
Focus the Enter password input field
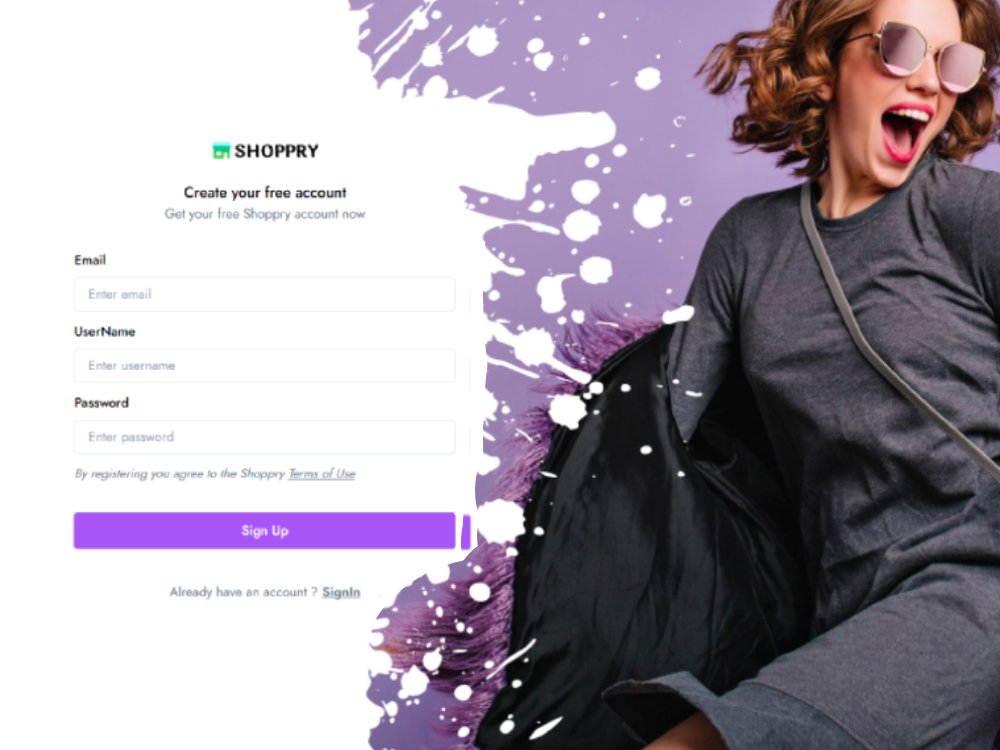point(265,437)
